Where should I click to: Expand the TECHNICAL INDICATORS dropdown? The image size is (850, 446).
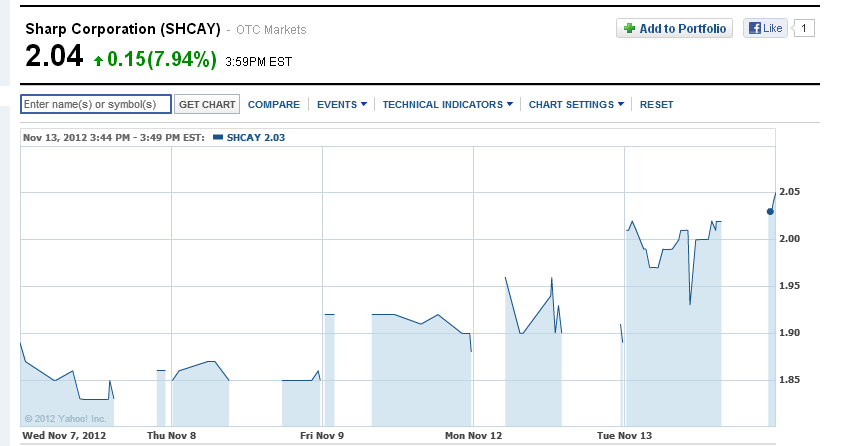pyautogui.click(x=448, y=105)
